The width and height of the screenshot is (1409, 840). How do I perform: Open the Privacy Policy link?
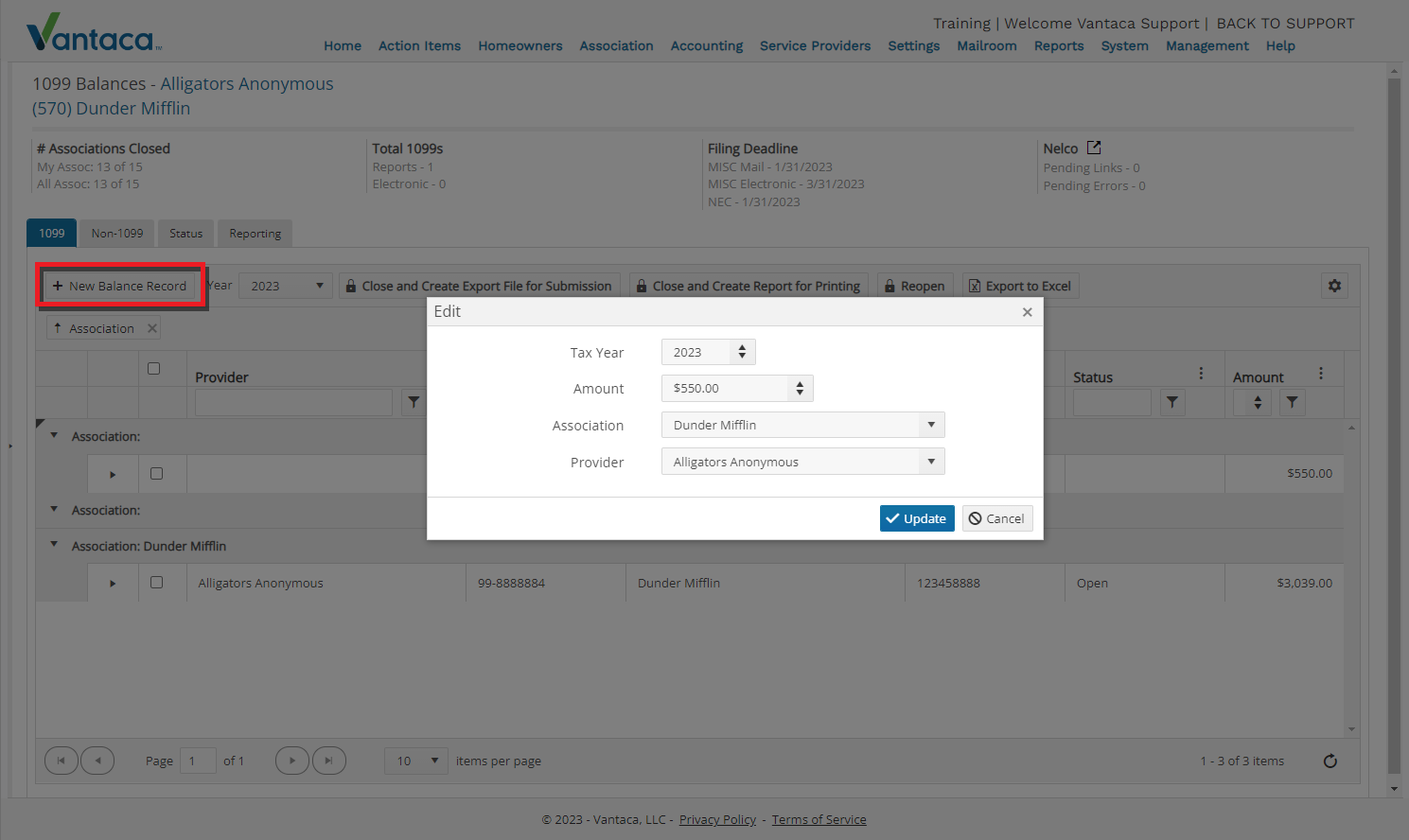tap(717, 819)
